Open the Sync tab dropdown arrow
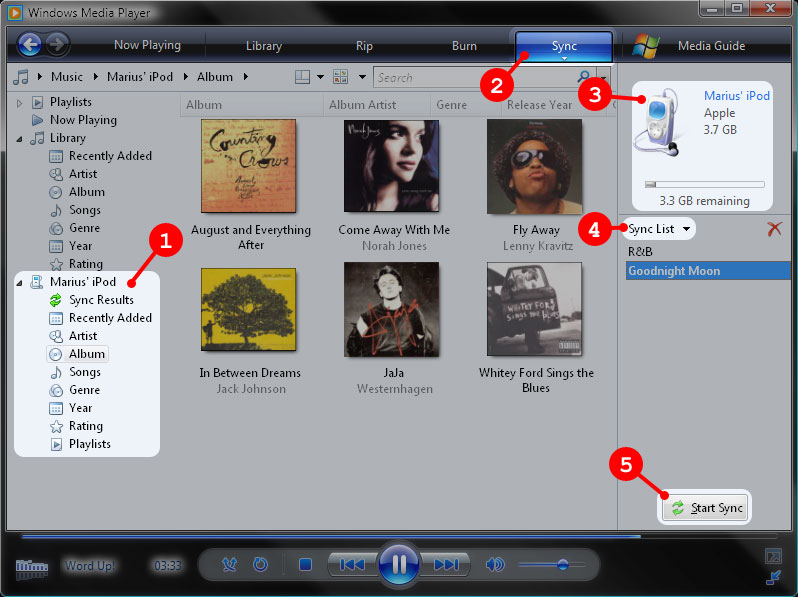 click(x=564, y=58)
